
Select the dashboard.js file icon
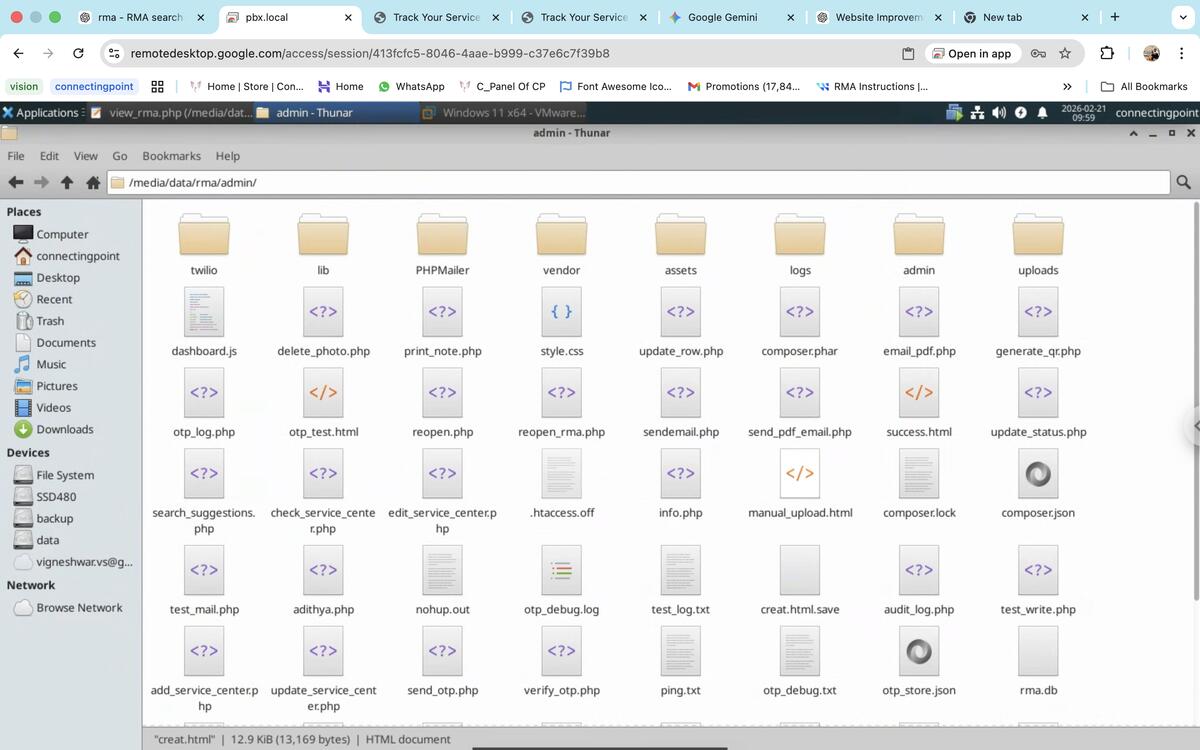point(204,313)
